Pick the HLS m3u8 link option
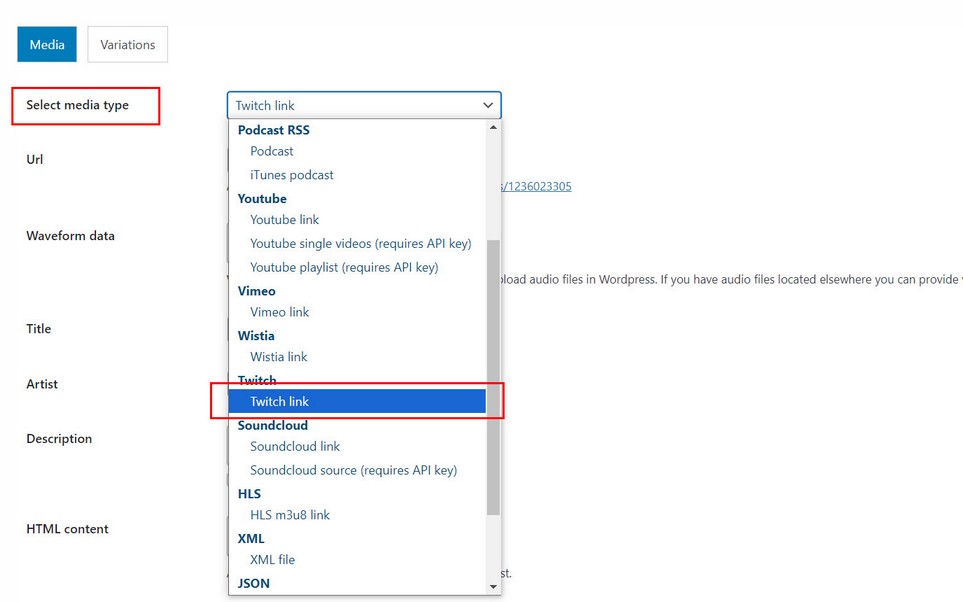Image resolution: width=963 pixels, height=602 pixels. (x=357, y=515)
